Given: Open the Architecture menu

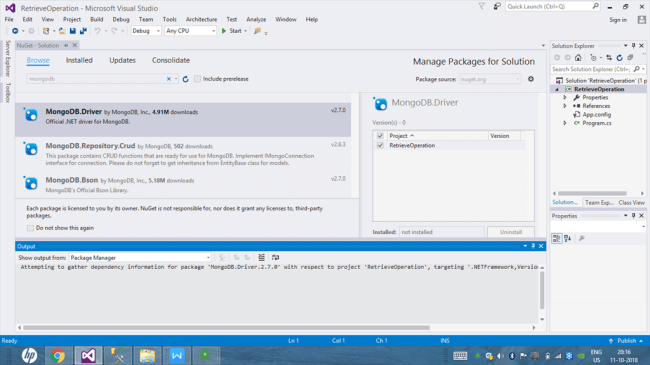Looking at the screenshot, I should coord(201,19).
